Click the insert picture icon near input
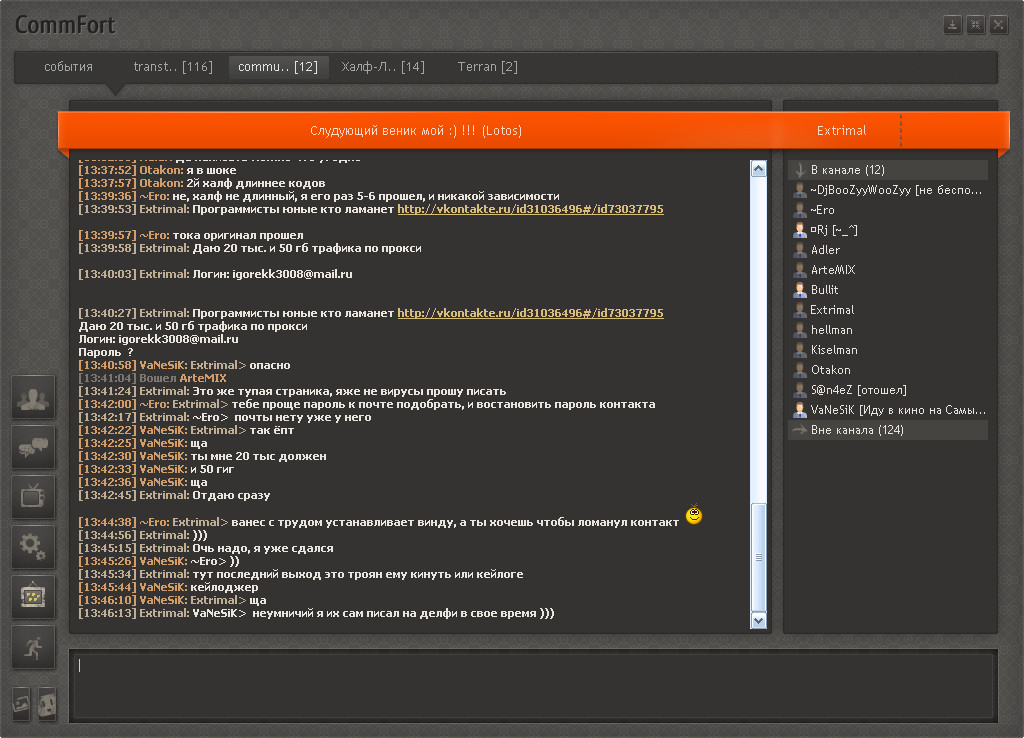The image size is (1024, 738). tap(21, 704)
